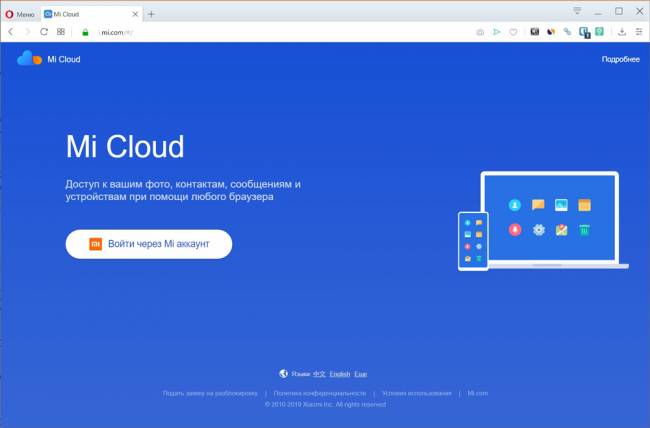Click the globe language icon in the footer
This screenshot has height=428, width=650.
(284, 374)
